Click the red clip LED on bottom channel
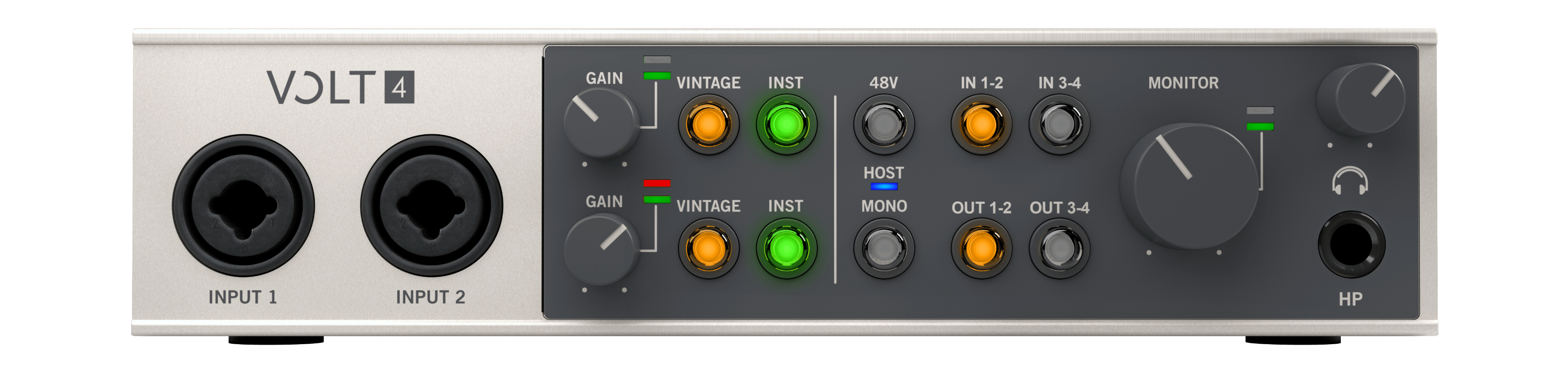 (x=657, y=183)
